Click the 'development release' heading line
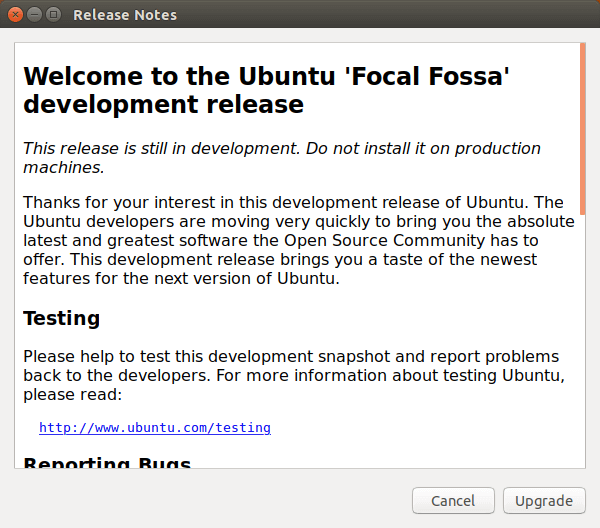This screenshot has width=600, height=528. [163, 103]
